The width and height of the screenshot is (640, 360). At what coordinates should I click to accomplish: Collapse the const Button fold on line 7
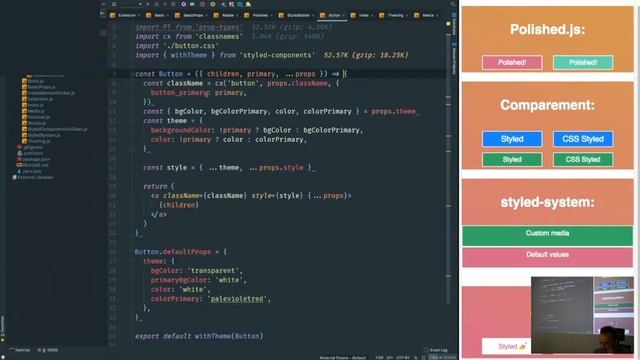132,74
